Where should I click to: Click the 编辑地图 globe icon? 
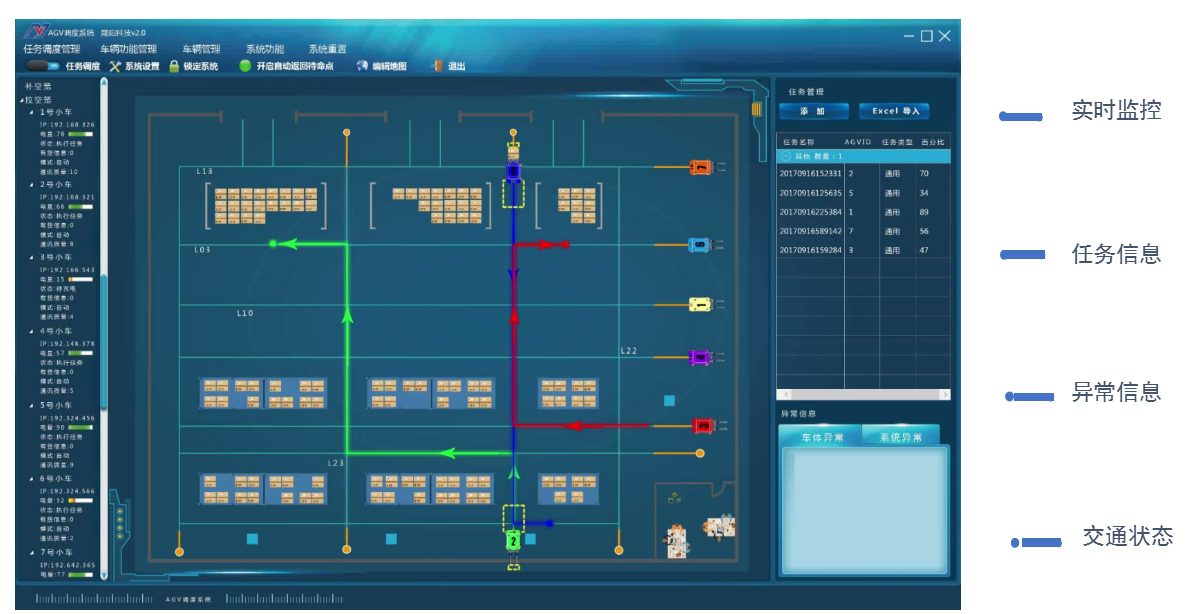click(360, 66)
